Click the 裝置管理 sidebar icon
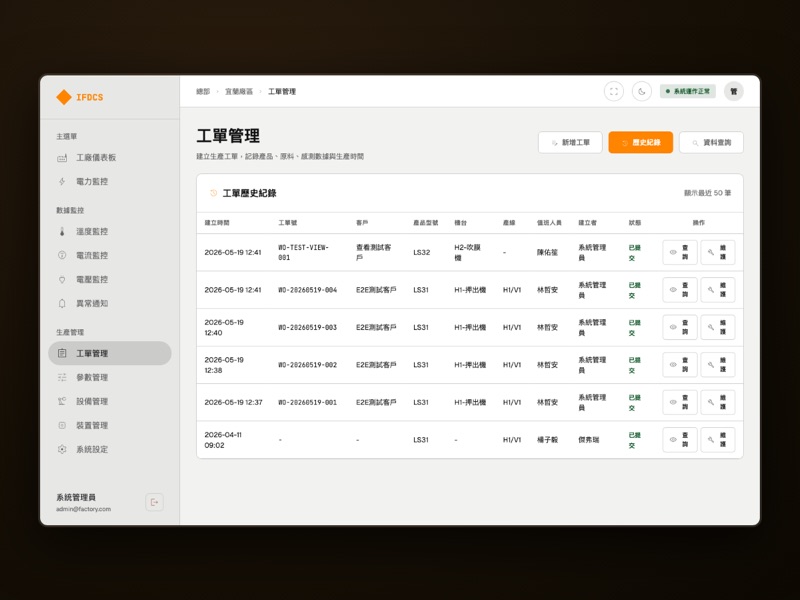Image resolution: width=800 pixels, height=600 pixels. (x=62, y=426)
